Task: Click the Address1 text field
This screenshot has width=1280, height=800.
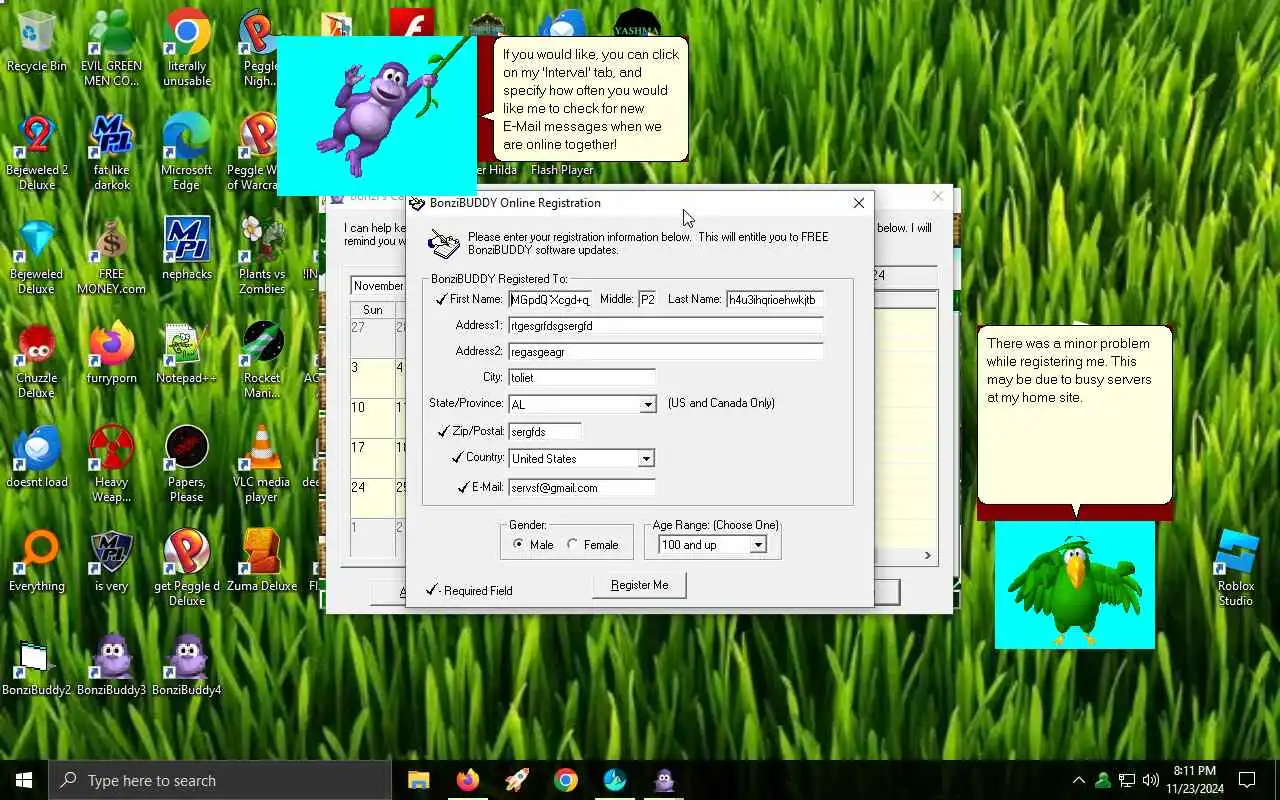Action: click(x=666, y=326)
